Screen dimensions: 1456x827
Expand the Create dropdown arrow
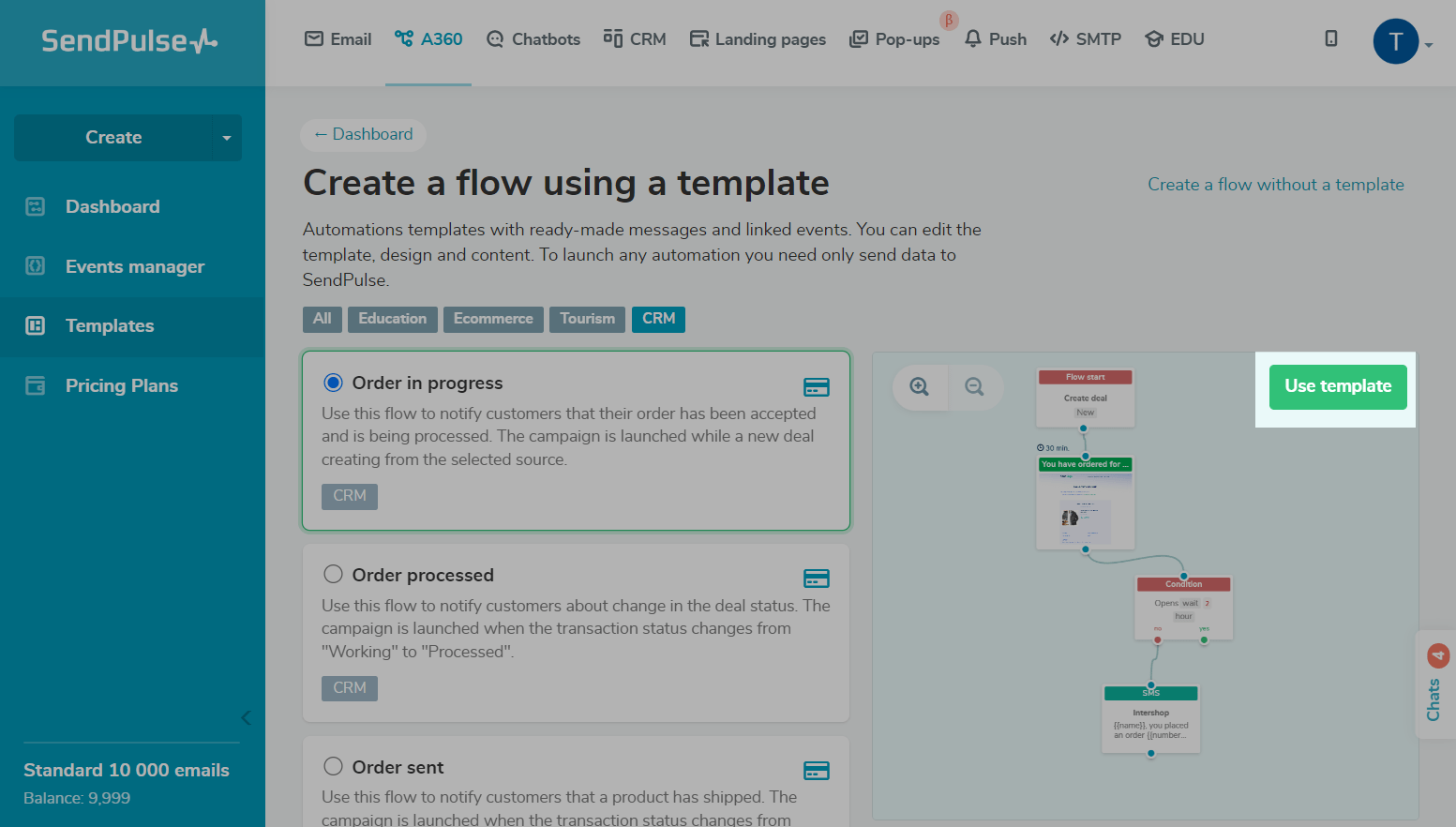coord(227,138)
